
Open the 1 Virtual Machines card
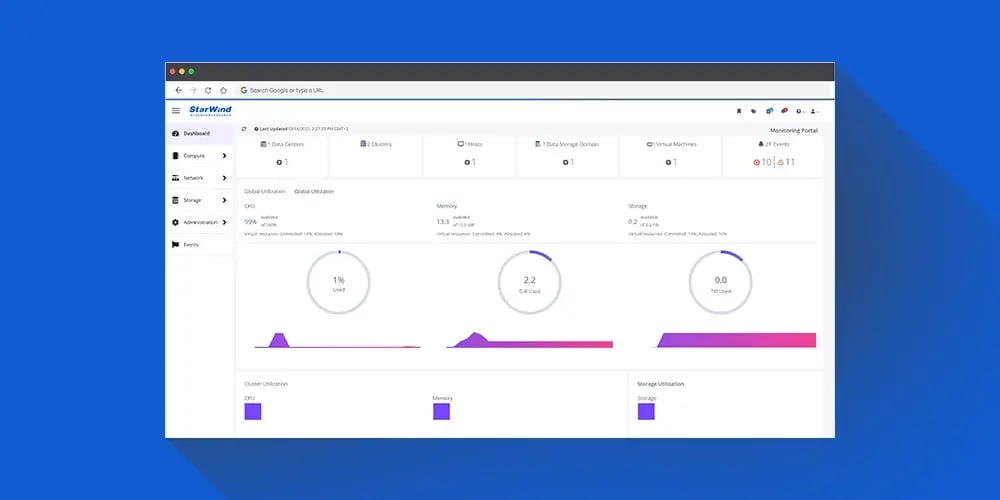point(671,156)
